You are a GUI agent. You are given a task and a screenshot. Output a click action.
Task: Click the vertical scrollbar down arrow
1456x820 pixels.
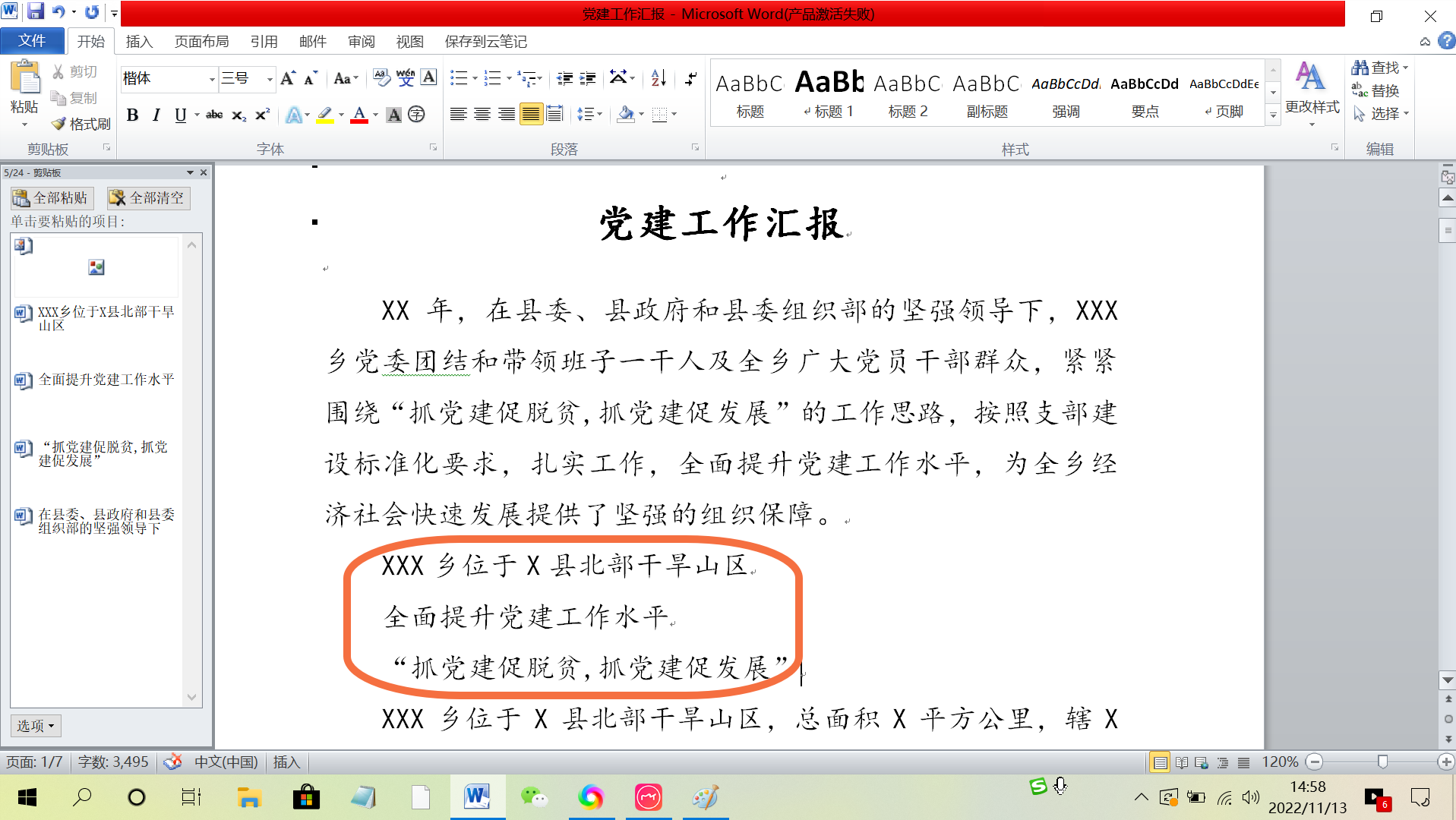coord(1448,680)
